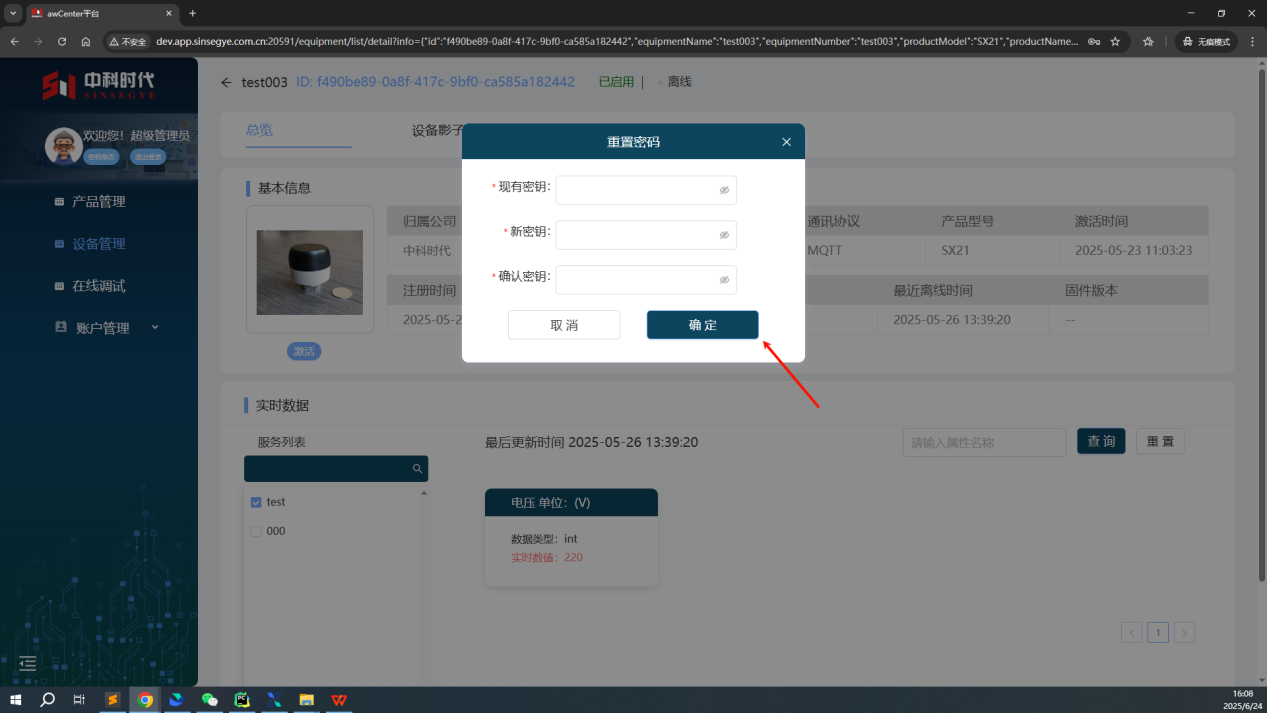The height and width of the screenshot is (713, 1267).
Task: Switch to the 设备影子 tab
Action: point(438,130)
